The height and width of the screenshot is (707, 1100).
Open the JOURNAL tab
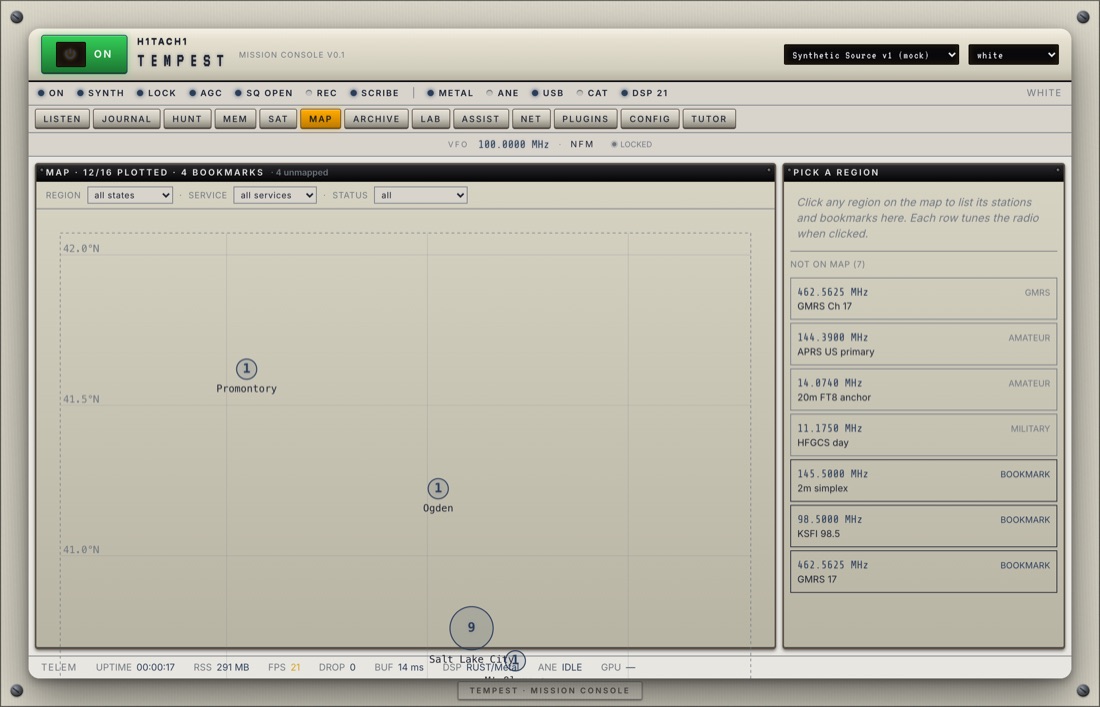pyautogui.click(x=126, y=119)
